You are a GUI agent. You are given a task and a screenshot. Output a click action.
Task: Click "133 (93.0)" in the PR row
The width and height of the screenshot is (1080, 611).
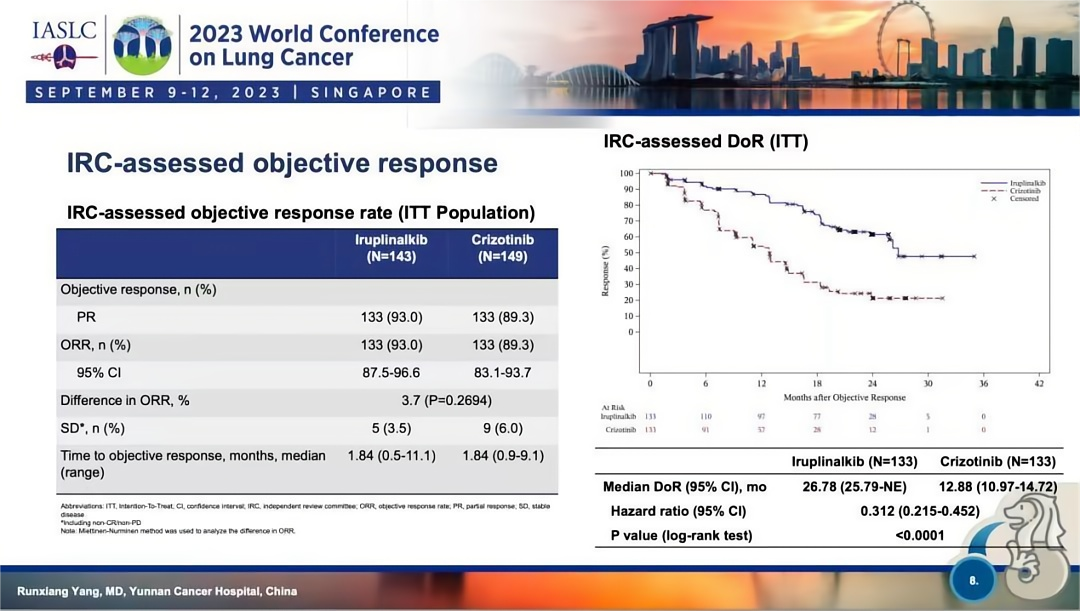tap(392, 317)
